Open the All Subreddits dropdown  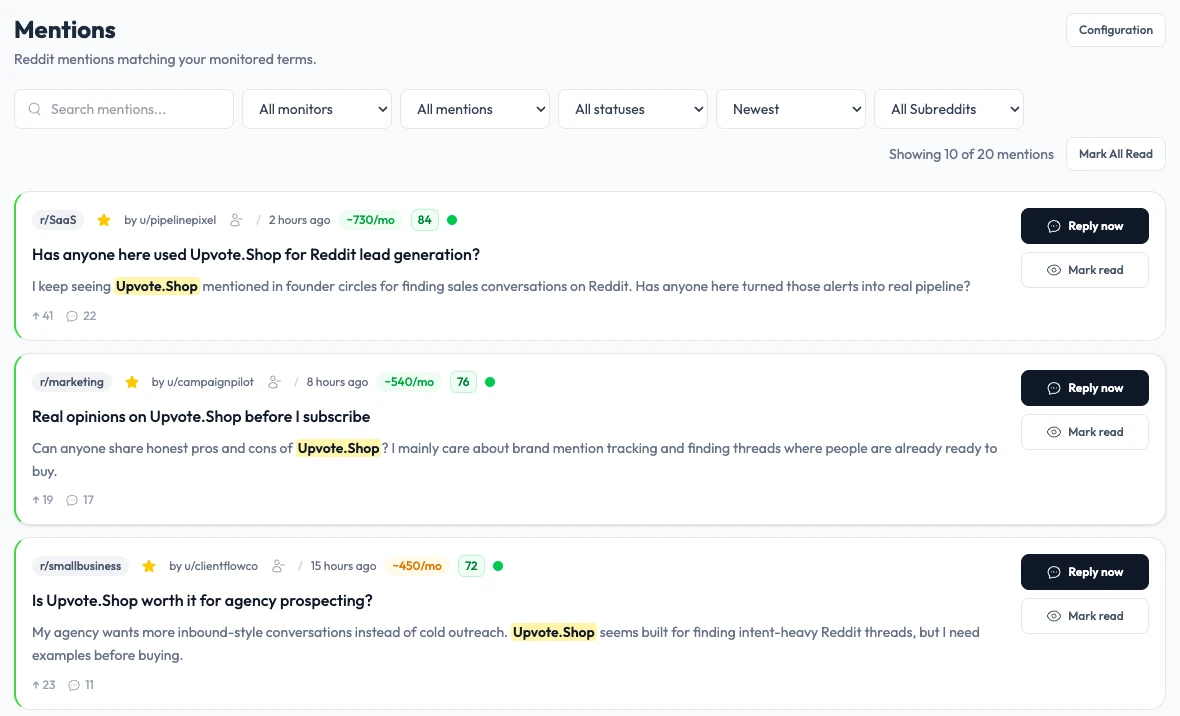pyautogui.click(x=949, y=109)
